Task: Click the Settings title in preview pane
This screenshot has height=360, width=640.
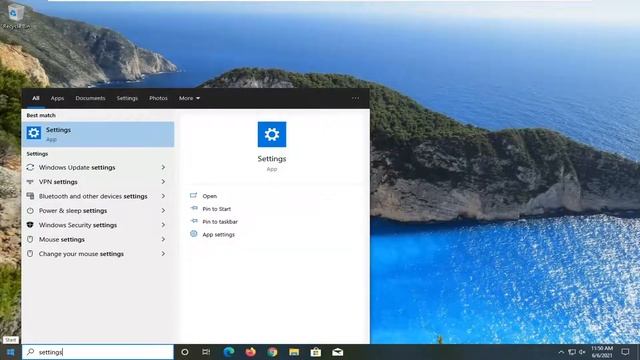Action: [x=272, y=159]
